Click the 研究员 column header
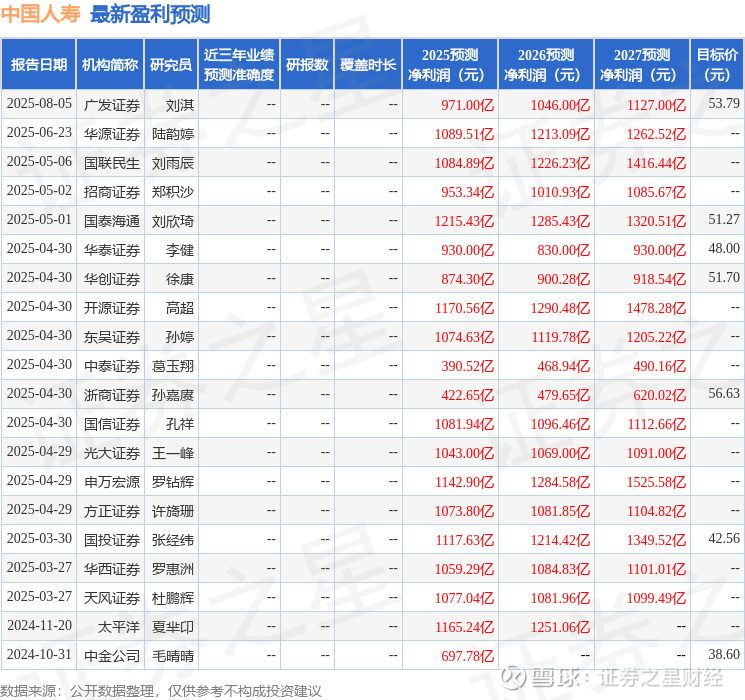The width and height of the screenshot is (745, 700). pyautogui.click(x=171, y=65)
